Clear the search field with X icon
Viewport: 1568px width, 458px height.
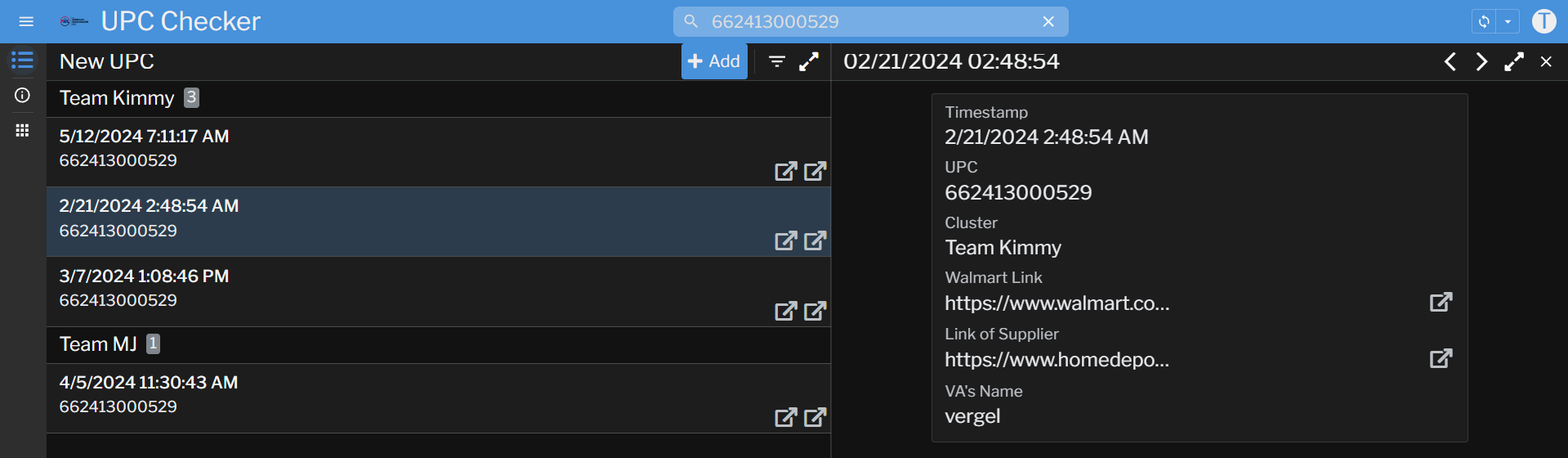click(x=1048, y=22)
